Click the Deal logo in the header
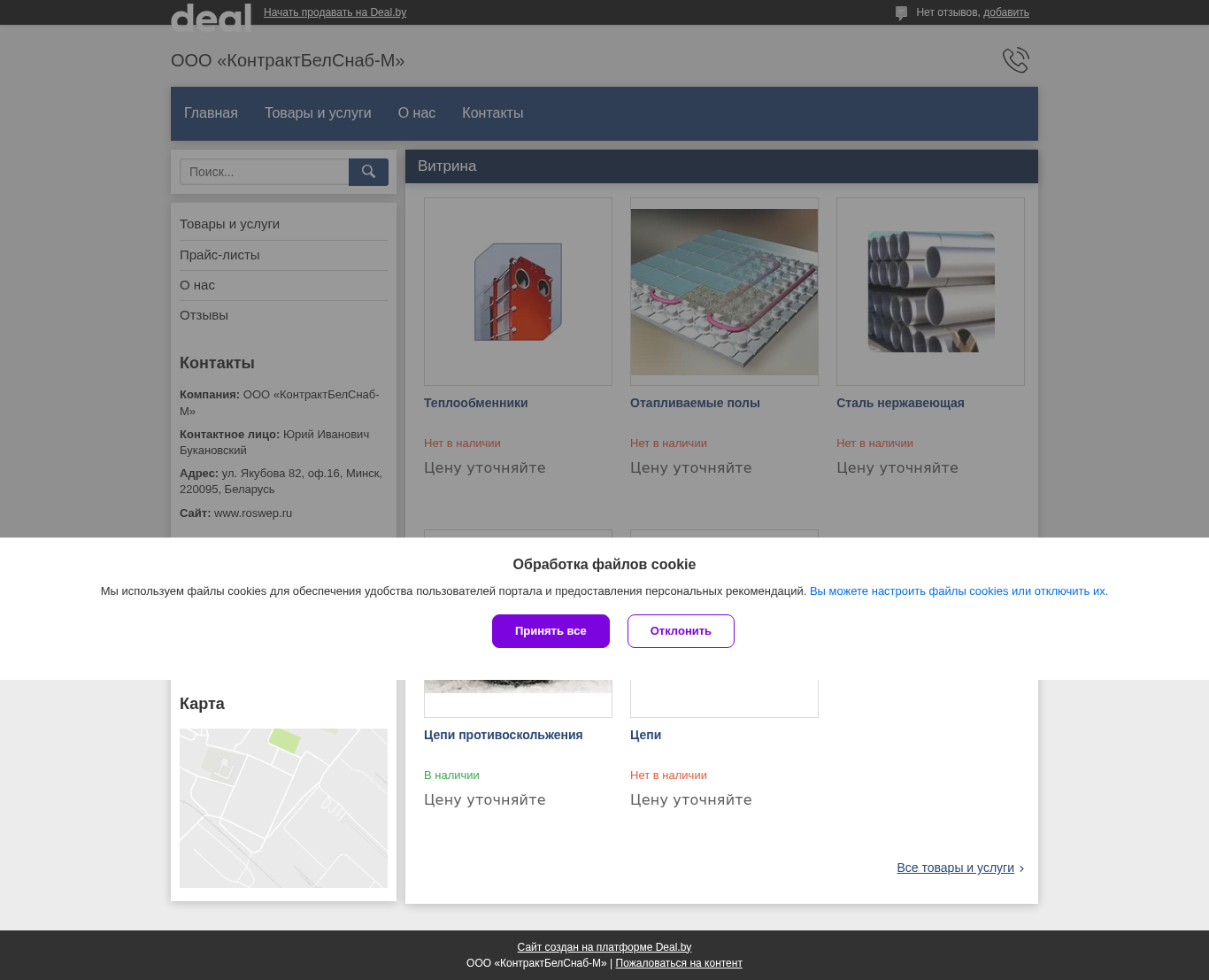The image size is (1209, 980). tap(211, 16)
